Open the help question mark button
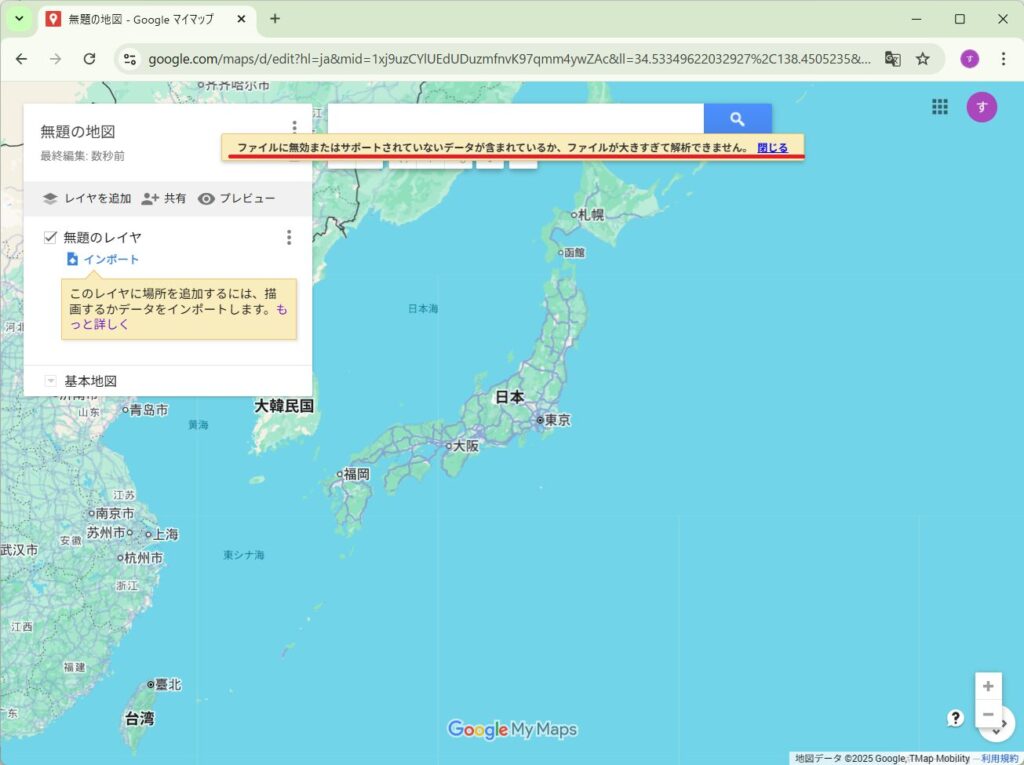The height and width of the screenshot is (765, 1024). click(955, 719)
